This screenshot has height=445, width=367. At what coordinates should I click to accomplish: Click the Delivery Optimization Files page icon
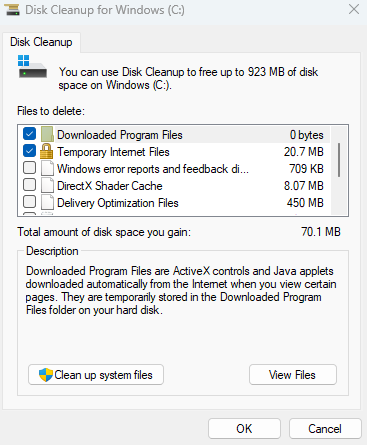[x=47, y=202]
